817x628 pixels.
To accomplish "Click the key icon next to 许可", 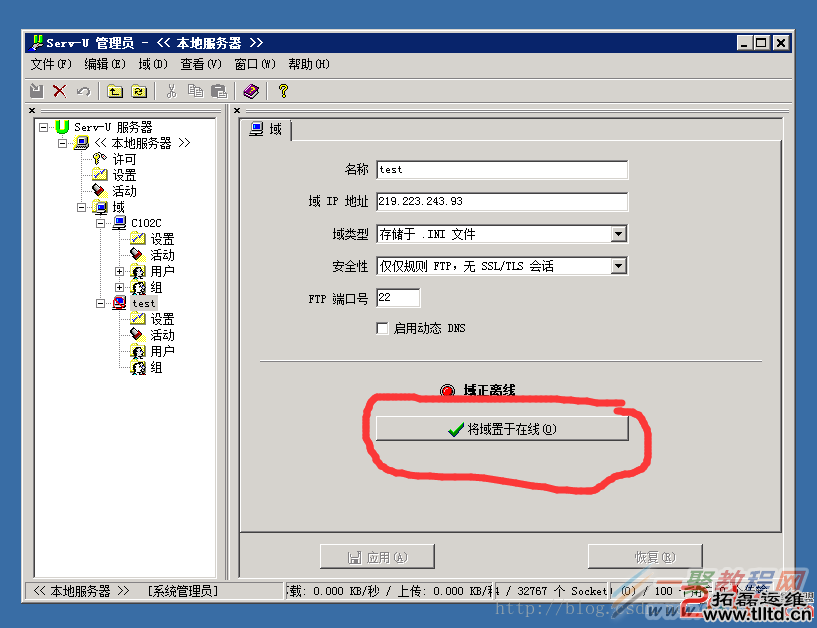I will coord(98,159).
